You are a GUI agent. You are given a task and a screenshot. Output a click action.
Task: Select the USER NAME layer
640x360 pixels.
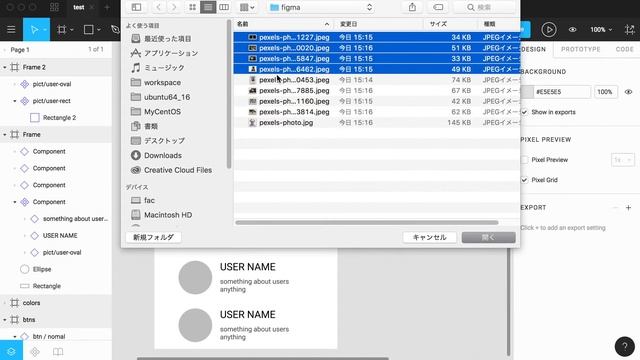[x=60, y=236]
